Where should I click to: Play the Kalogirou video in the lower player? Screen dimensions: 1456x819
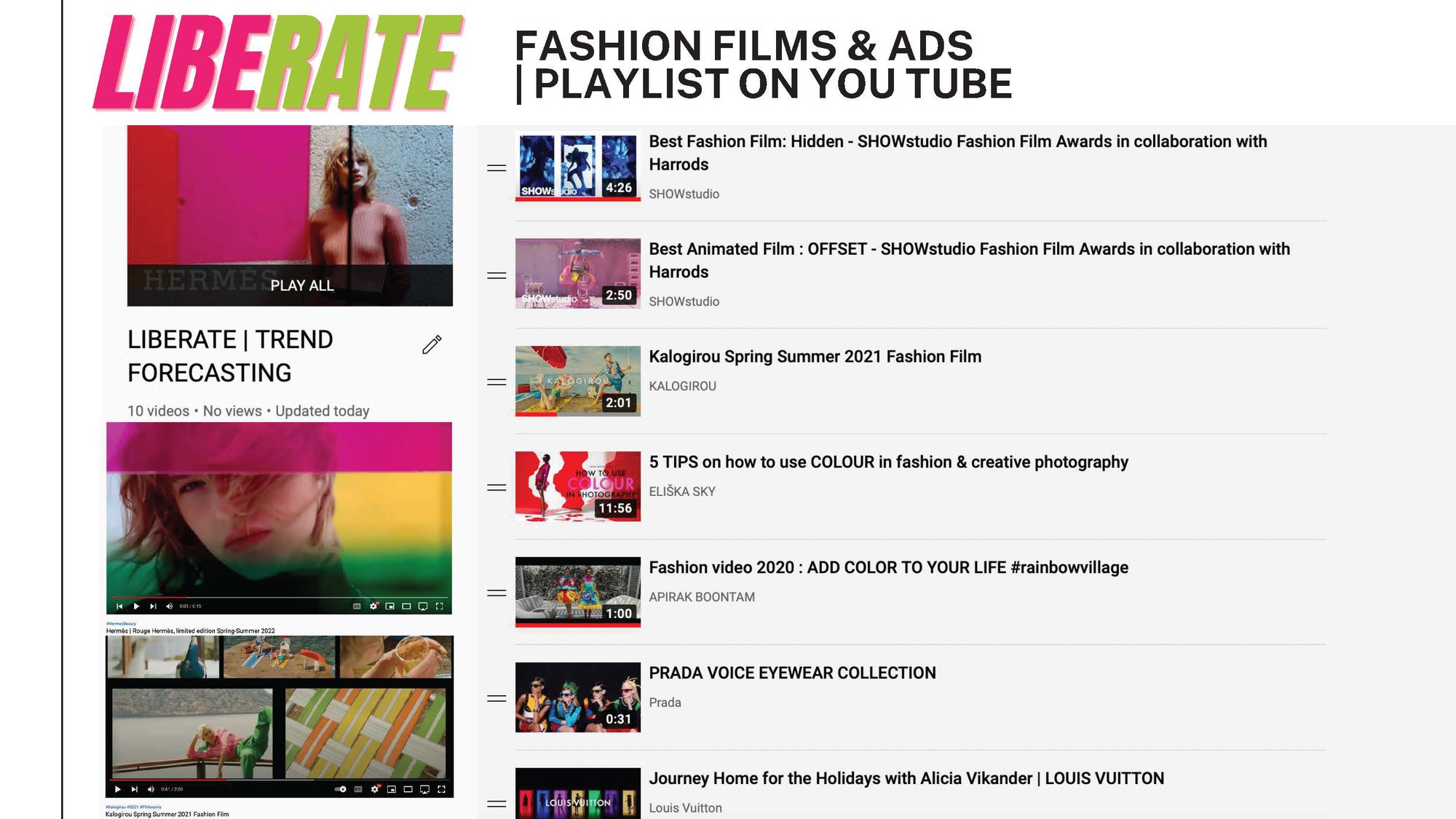(118, 789)
